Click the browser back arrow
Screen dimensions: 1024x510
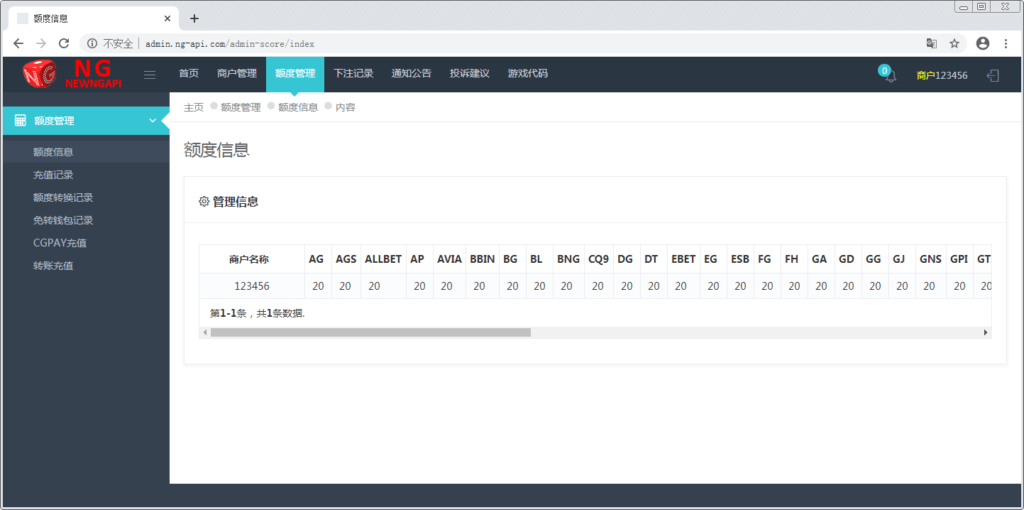click(18, 43)
